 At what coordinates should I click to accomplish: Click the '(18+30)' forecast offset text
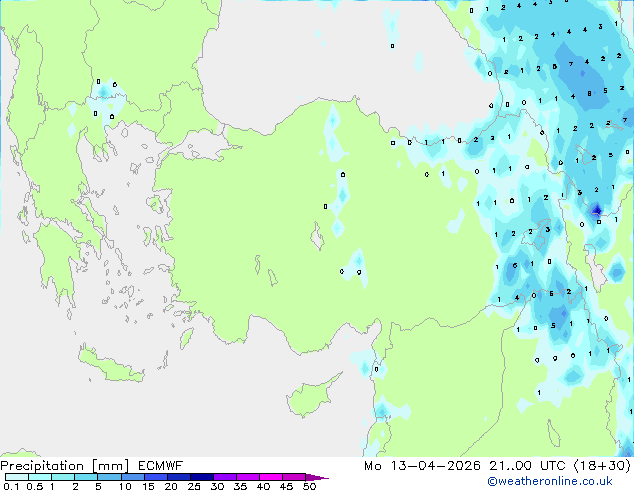[x=602, y=466]
